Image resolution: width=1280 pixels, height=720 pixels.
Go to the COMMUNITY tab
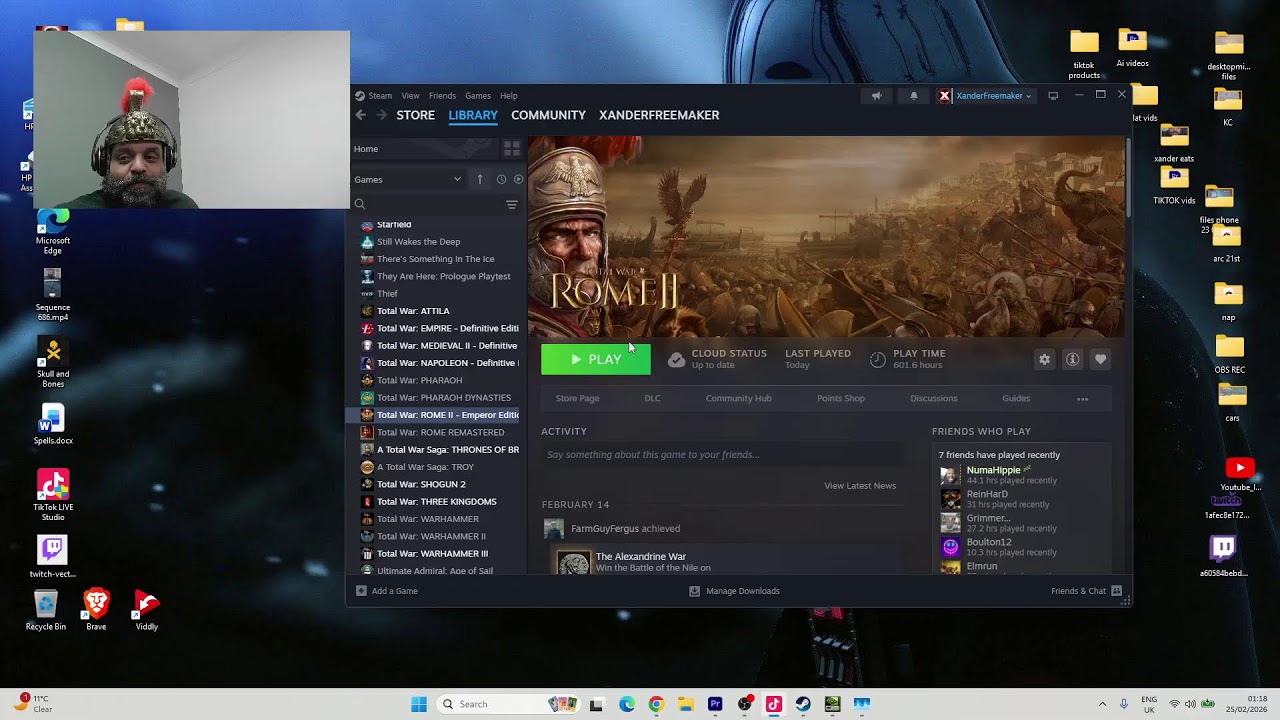548,115
